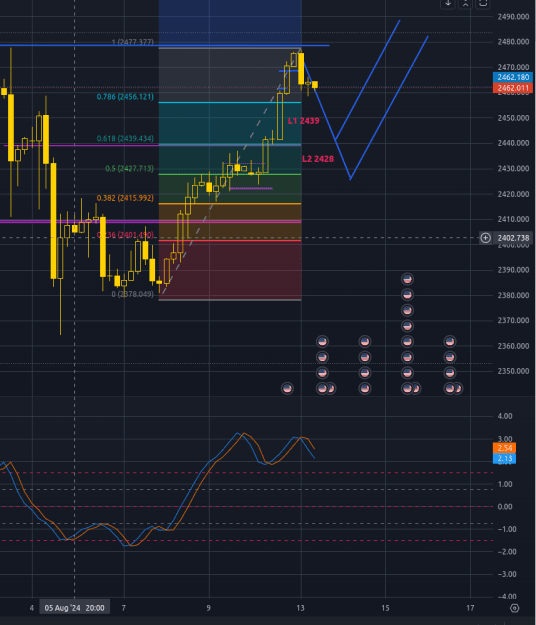
Task: Click 0.00 on the indicator scale
Action: pos(505,507)
